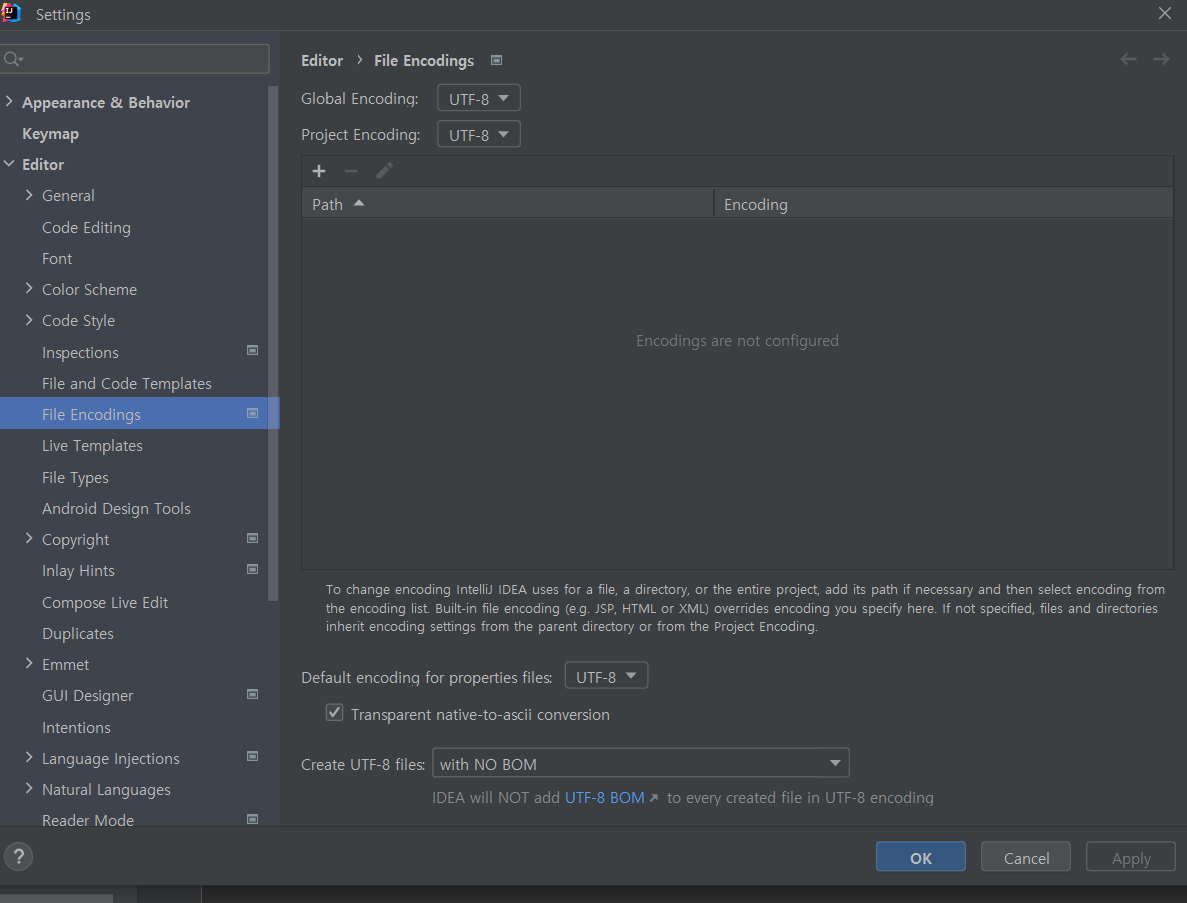Open Compose Live Edit settings
The width and height of the screenshot is (1187, 903).
pos(104,602)
